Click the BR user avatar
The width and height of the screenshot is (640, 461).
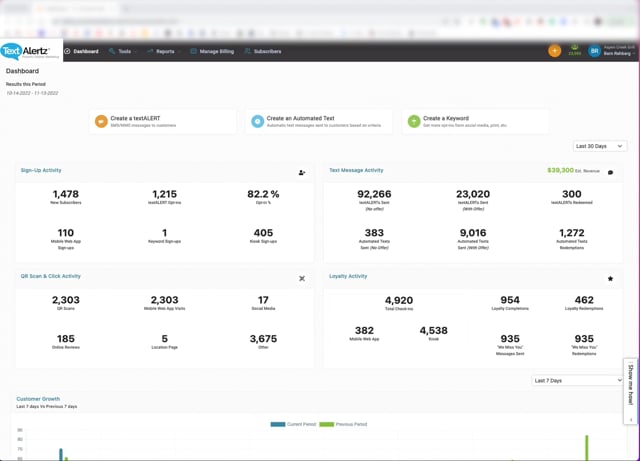[x=594, y=51]
